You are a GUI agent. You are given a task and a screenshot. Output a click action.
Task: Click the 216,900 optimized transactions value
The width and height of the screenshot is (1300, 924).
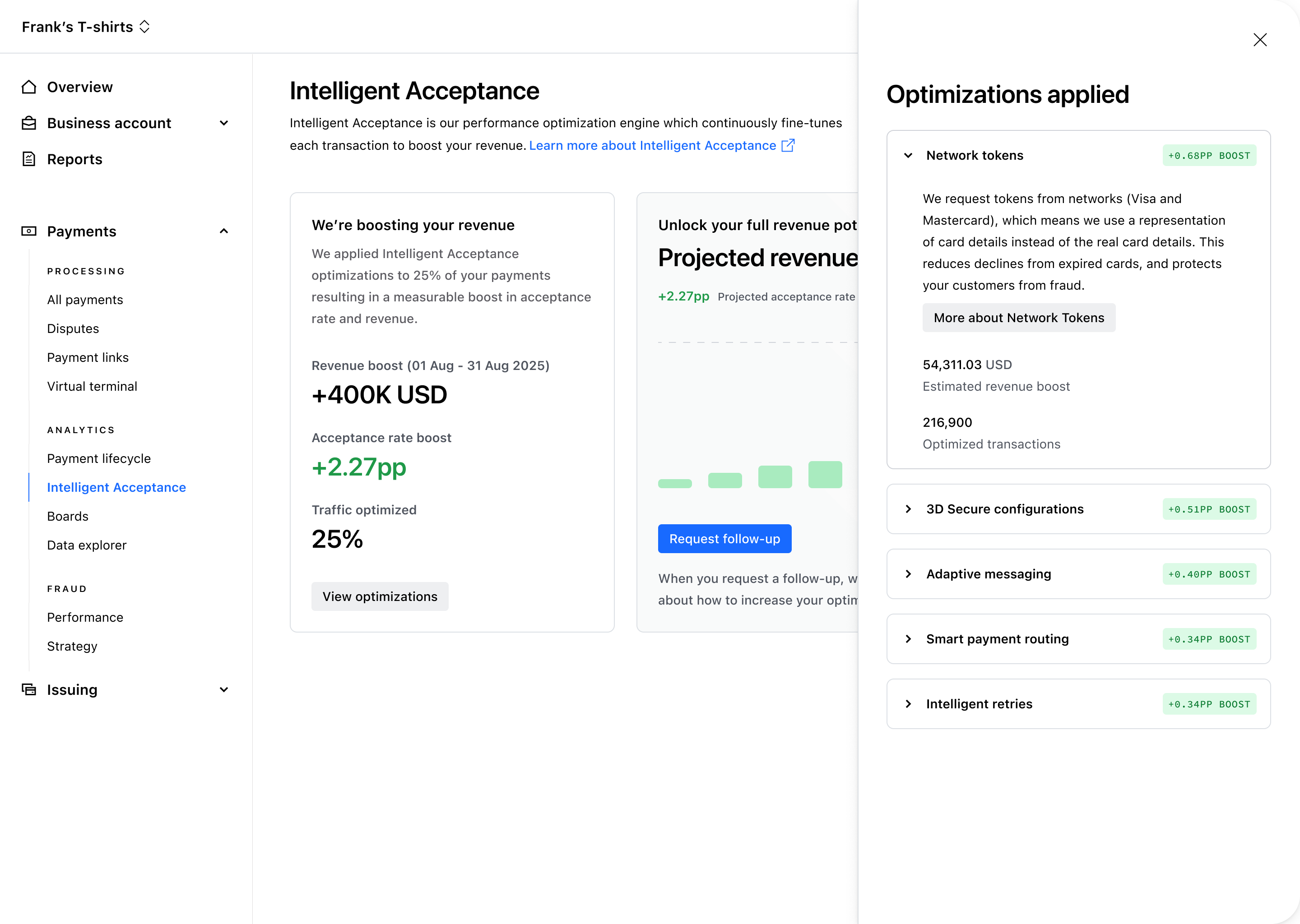tap(947, 422)
